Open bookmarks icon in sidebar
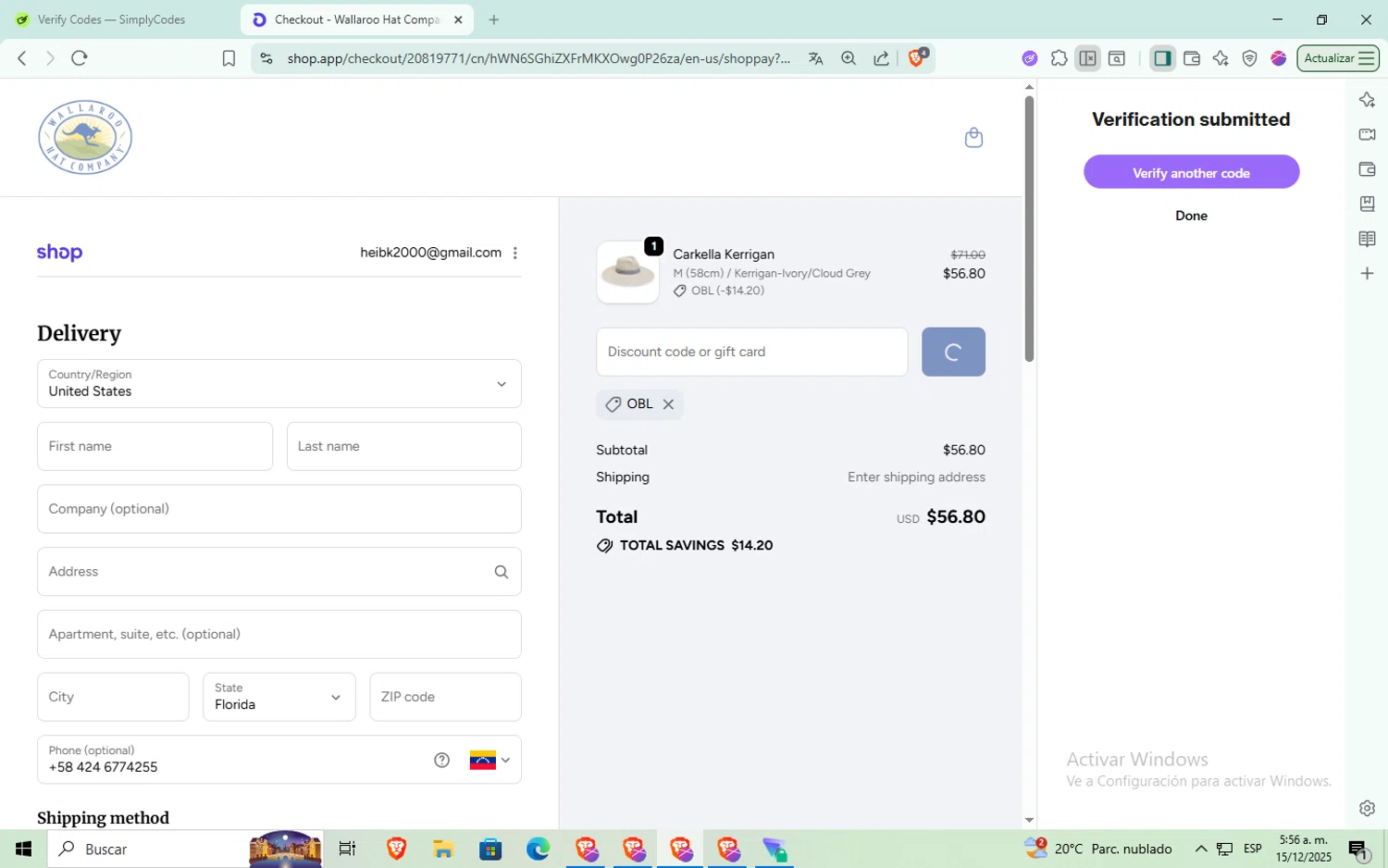1388x868 pixels. [1367, 204]
